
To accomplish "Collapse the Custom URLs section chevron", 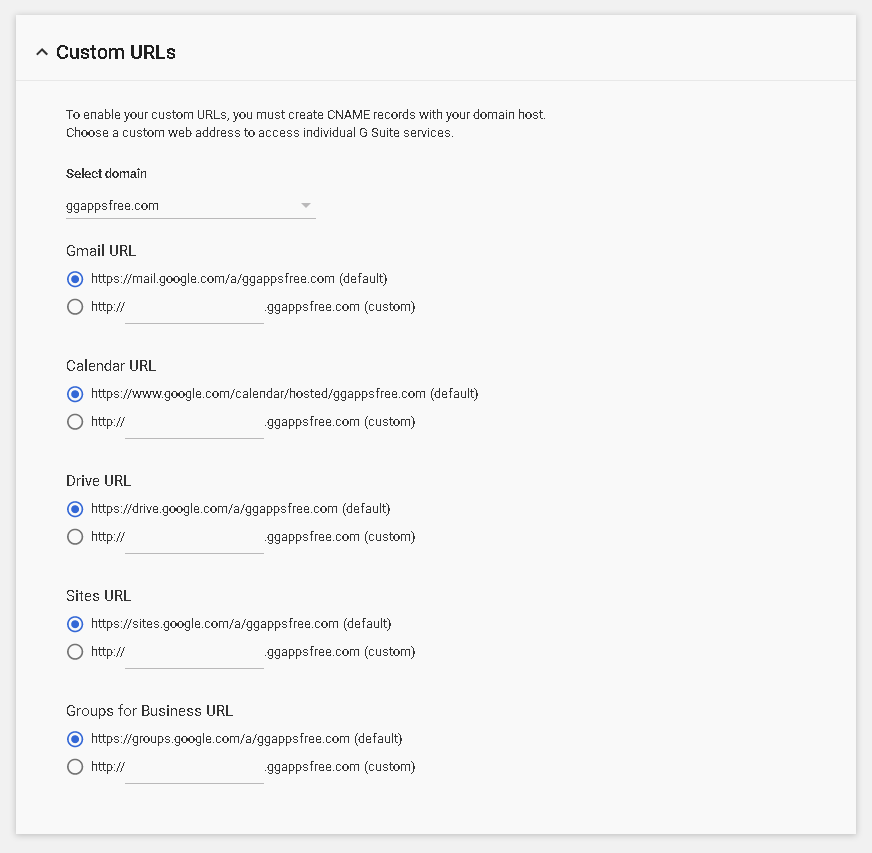I will pyautogui.click(x=42, y=52).
